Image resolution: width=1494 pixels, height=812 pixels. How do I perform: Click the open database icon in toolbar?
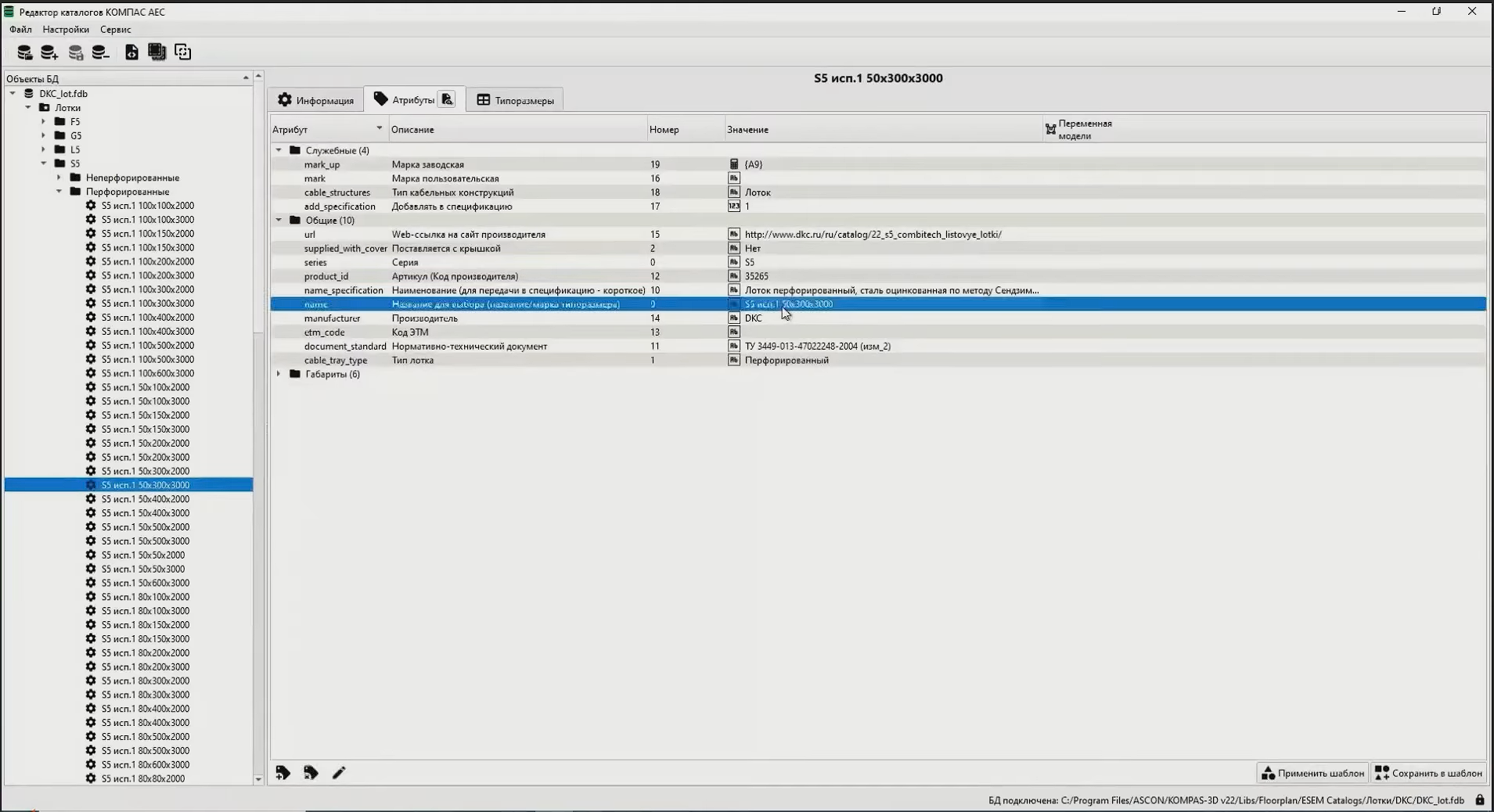coord(24,52)
